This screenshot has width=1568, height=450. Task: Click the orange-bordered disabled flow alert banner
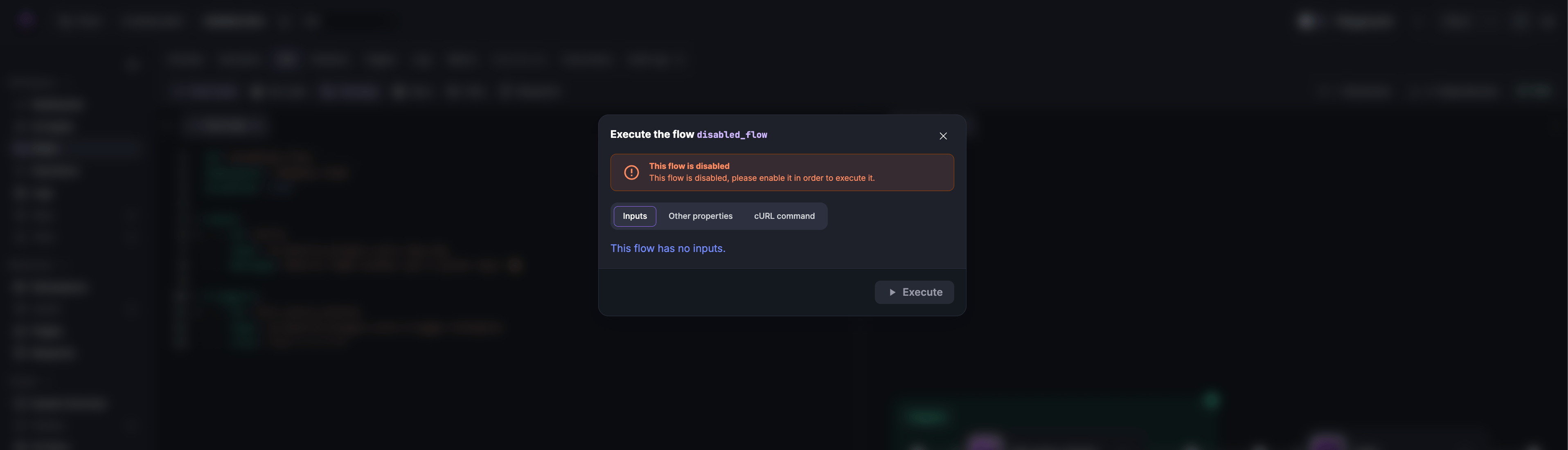pyautogui.click(x=782, y=172)
